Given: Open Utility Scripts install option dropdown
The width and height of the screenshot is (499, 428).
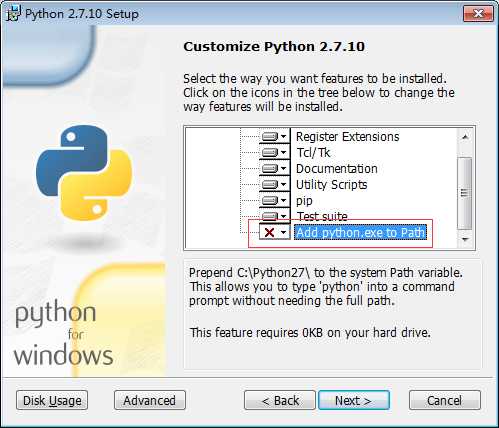Looking at the screenshot, I should tap(274, 184).
